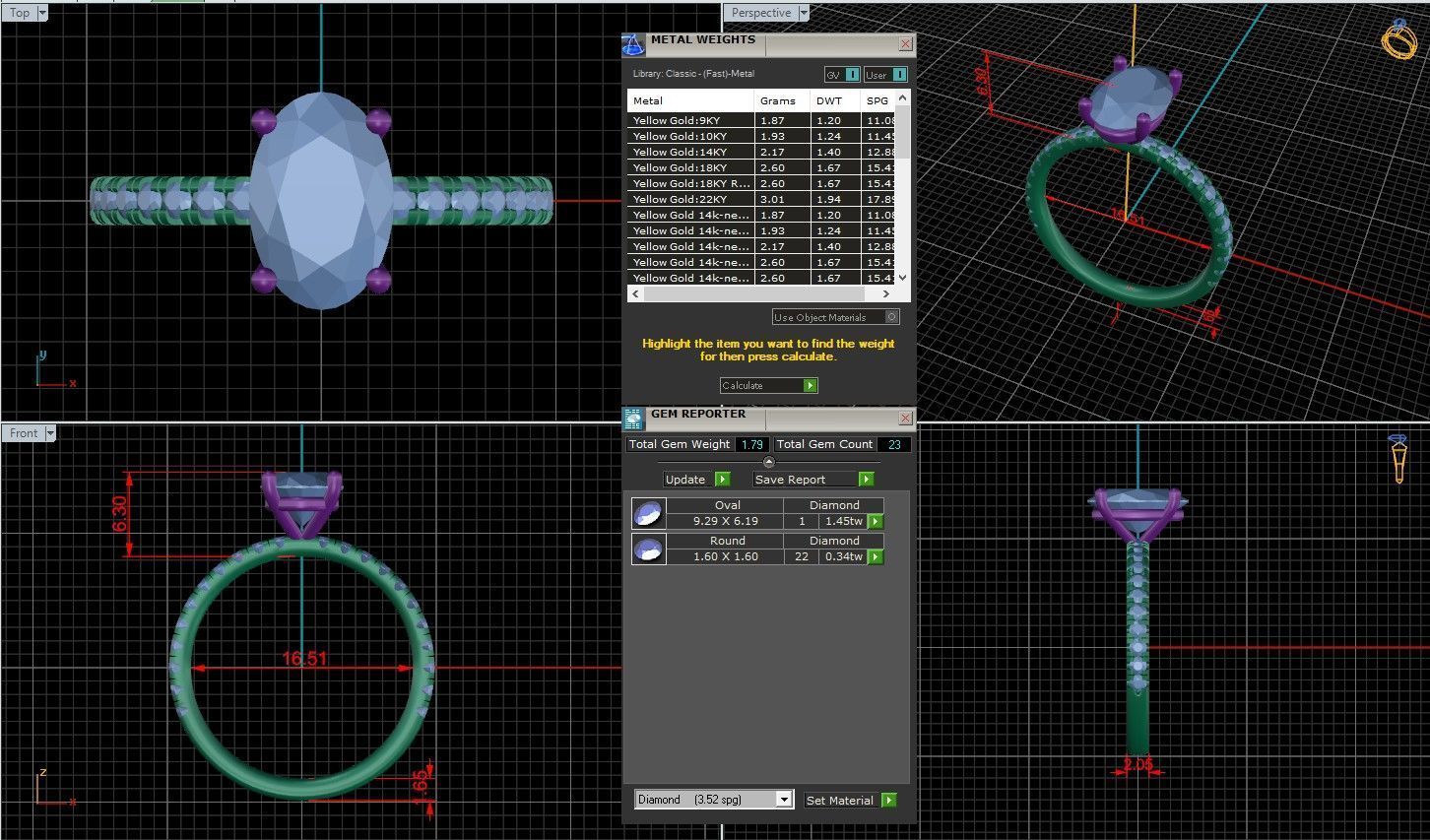
Task: Click the Top viewport title label
Action: tap(20, 13)
